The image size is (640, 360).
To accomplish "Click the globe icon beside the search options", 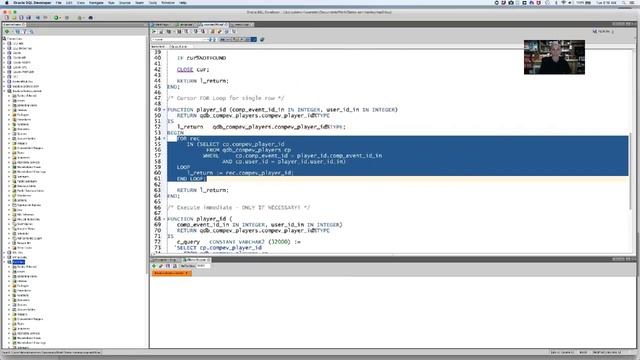I will (x=262, y=40).
